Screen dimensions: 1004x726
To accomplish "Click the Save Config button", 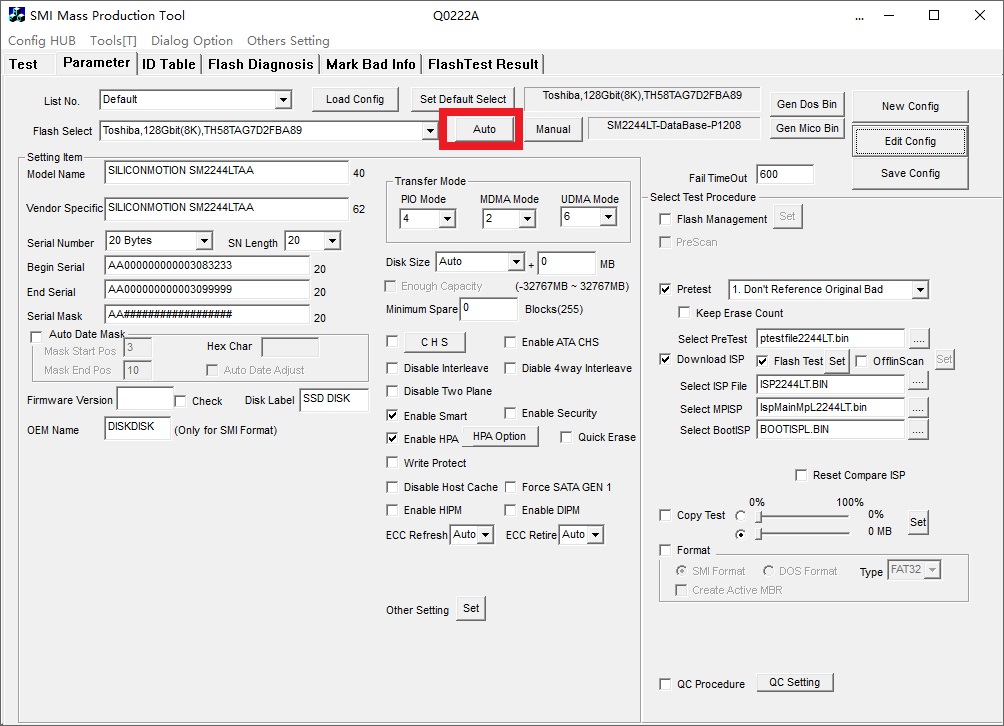I will (x=910, y=173).
